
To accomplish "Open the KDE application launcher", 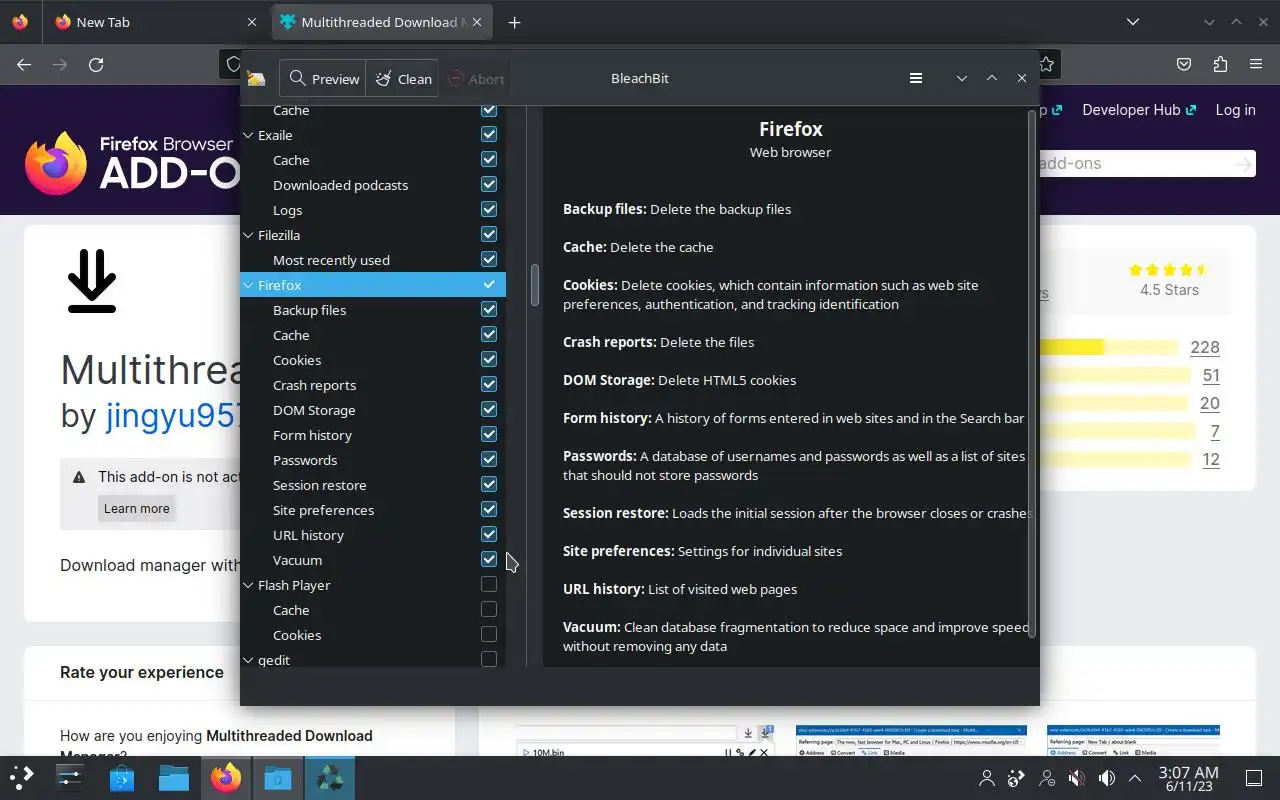I will click(22, 777).
